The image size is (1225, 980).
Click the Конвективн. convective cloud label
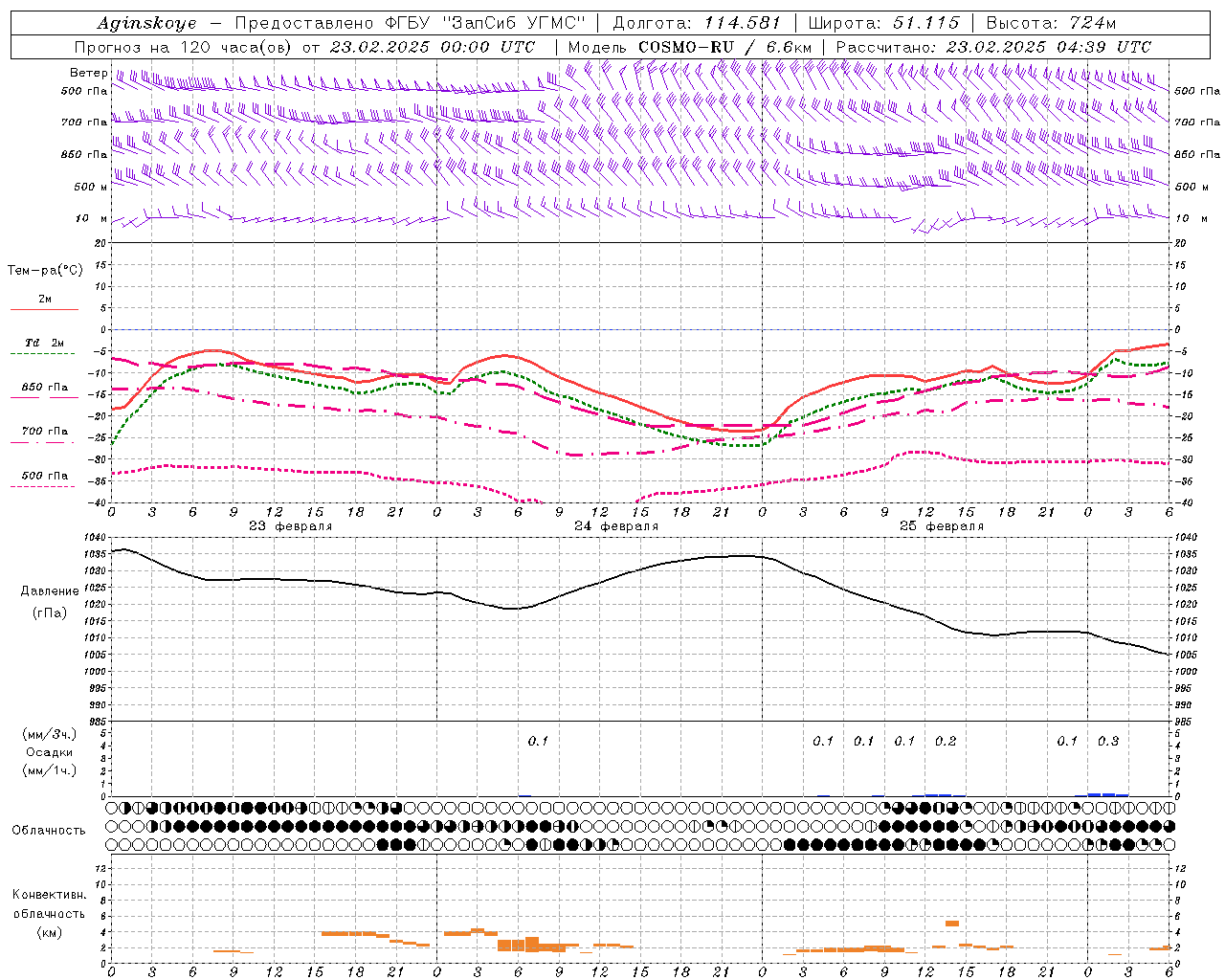click(49, 895)
